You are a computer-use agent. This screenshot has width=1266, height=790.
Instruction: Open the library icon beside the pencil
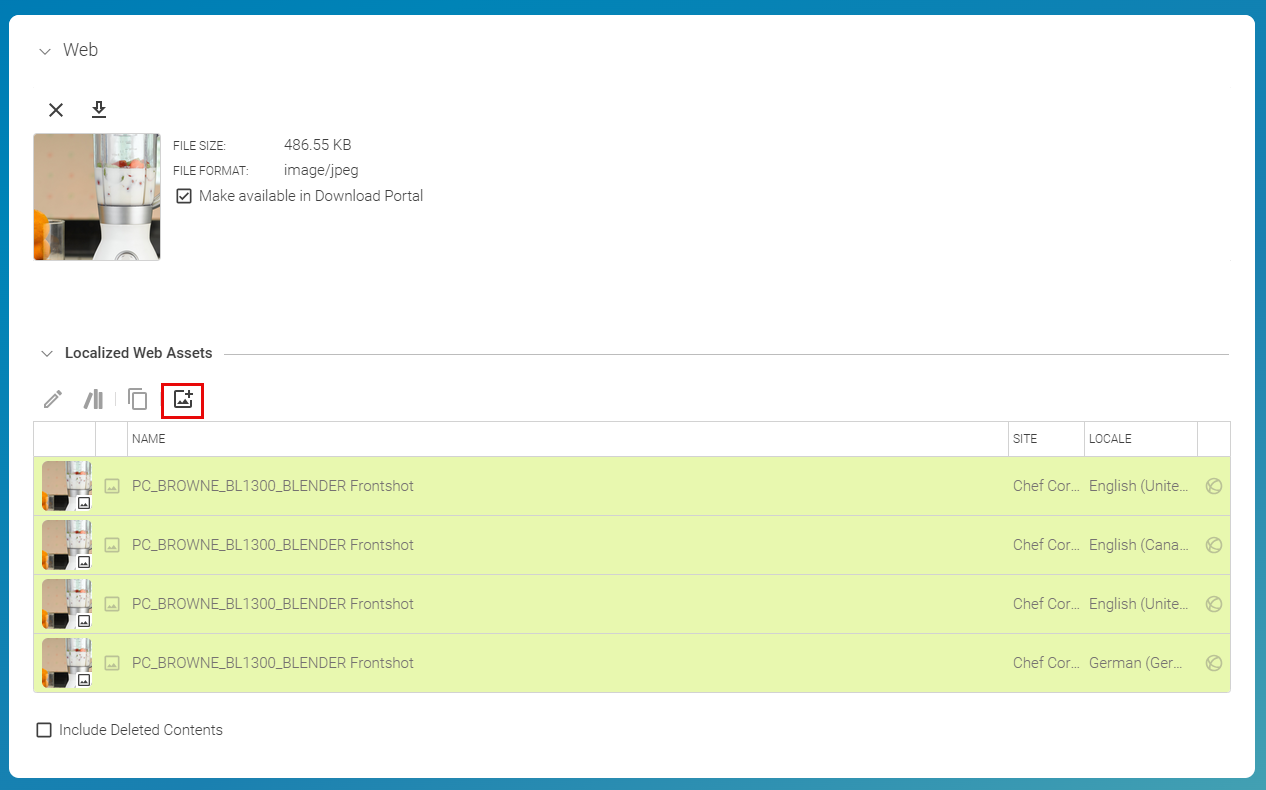94,400
